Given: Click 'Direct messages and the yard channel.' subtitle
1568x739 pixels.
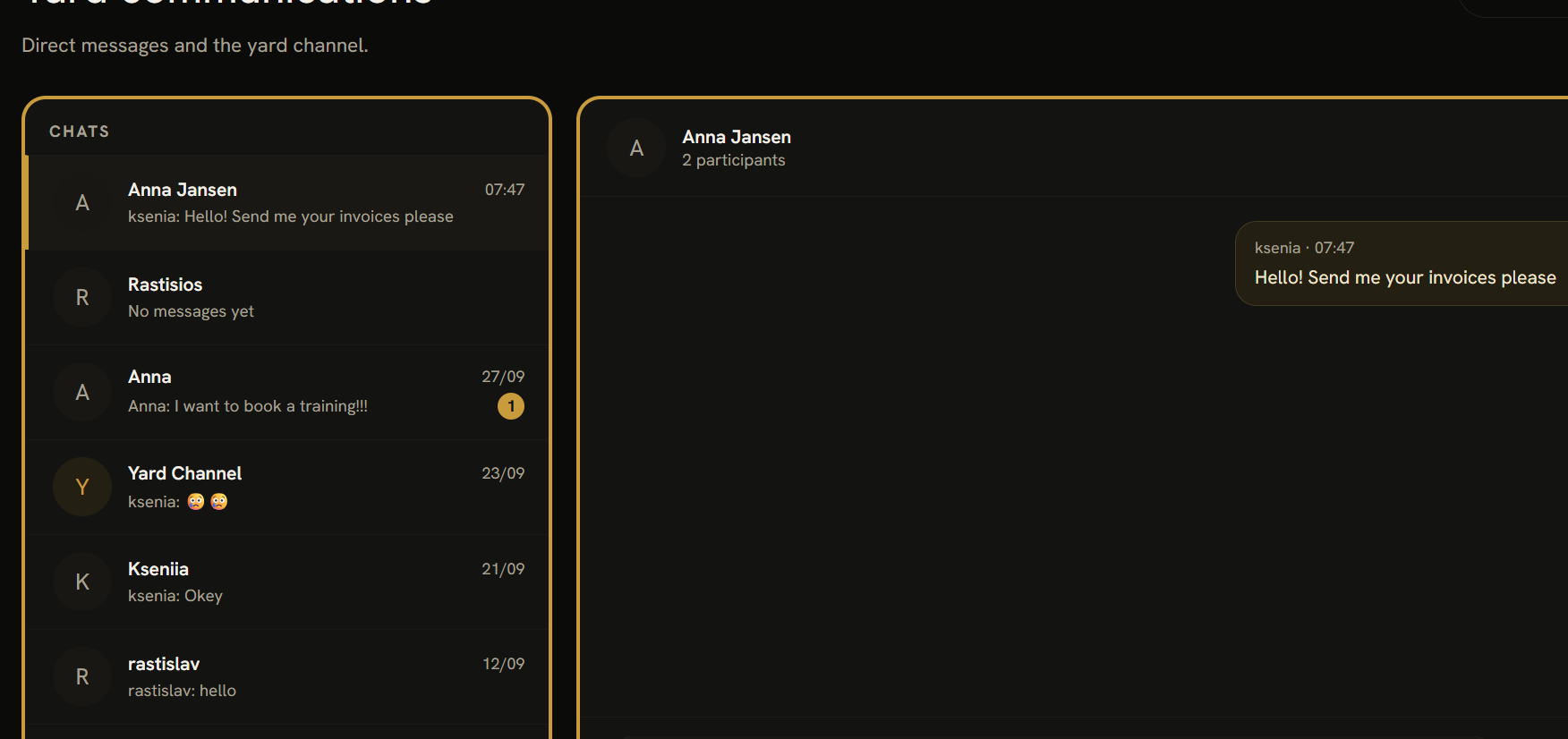Looking at the screenshot, I should [x=195, y=46].
